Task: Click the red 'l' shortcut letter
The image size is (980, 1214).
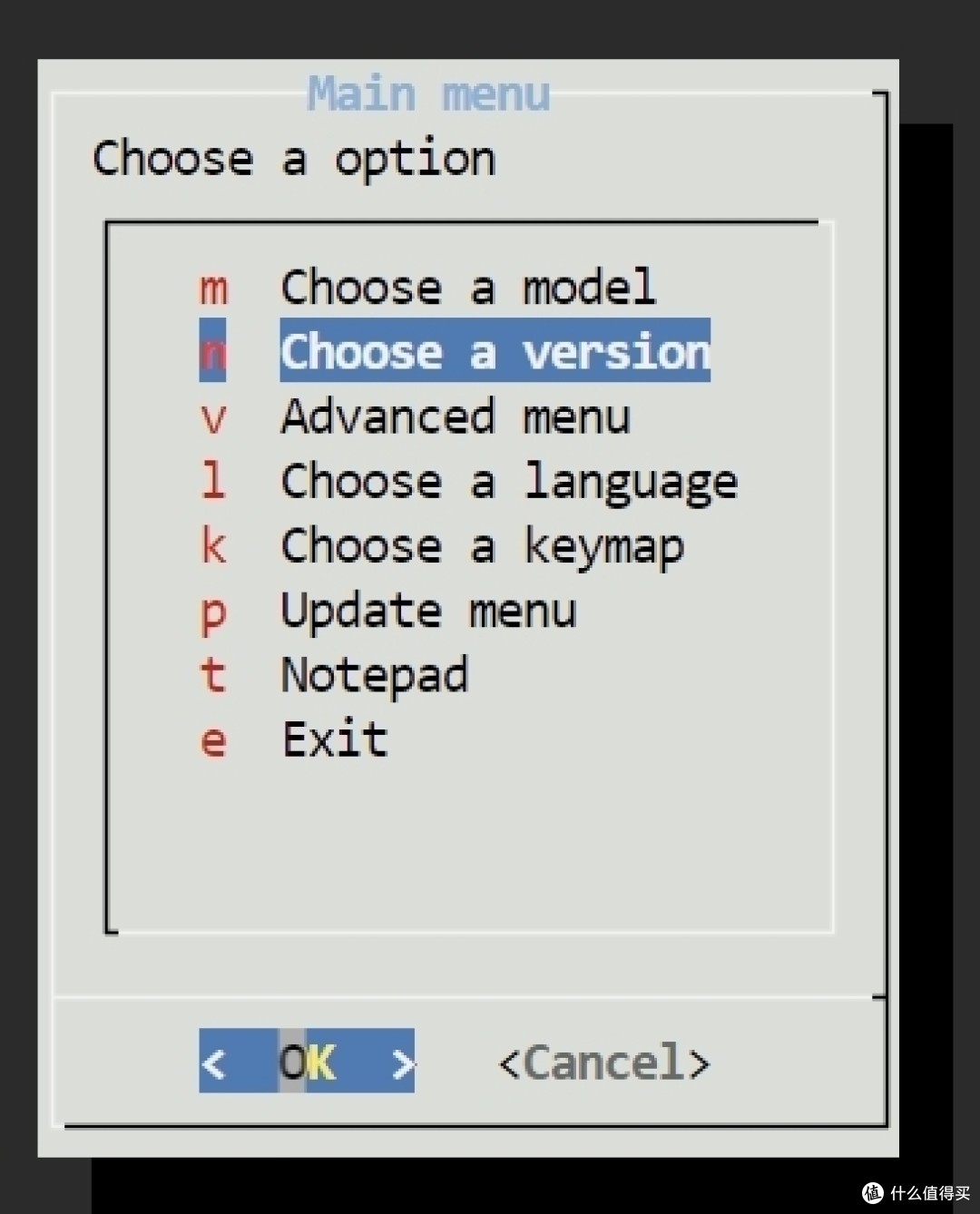Action: (x=213, y=481)
